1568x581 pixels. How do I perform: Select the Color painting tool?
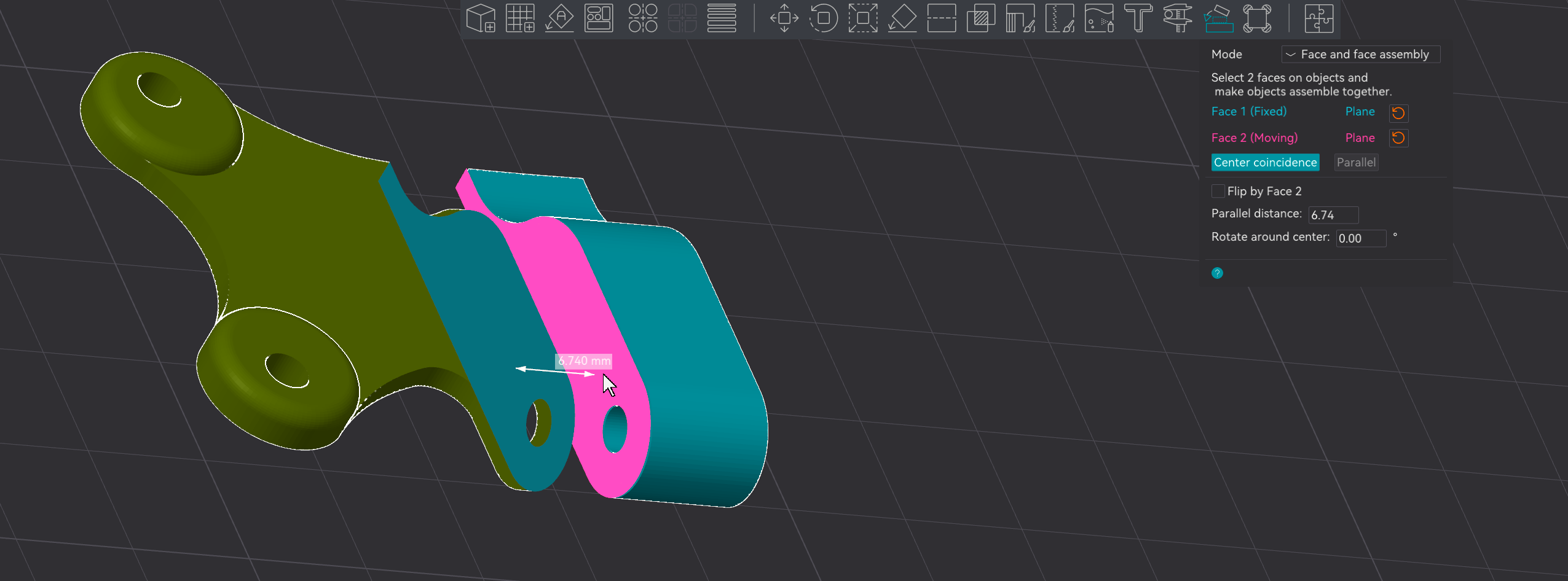1099,18
